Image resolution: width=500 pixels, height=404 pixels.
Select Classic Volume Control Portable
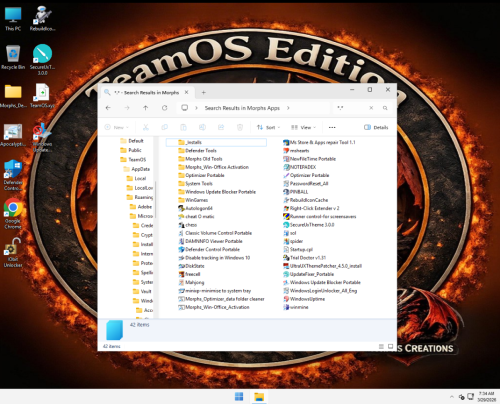point(215,233)
